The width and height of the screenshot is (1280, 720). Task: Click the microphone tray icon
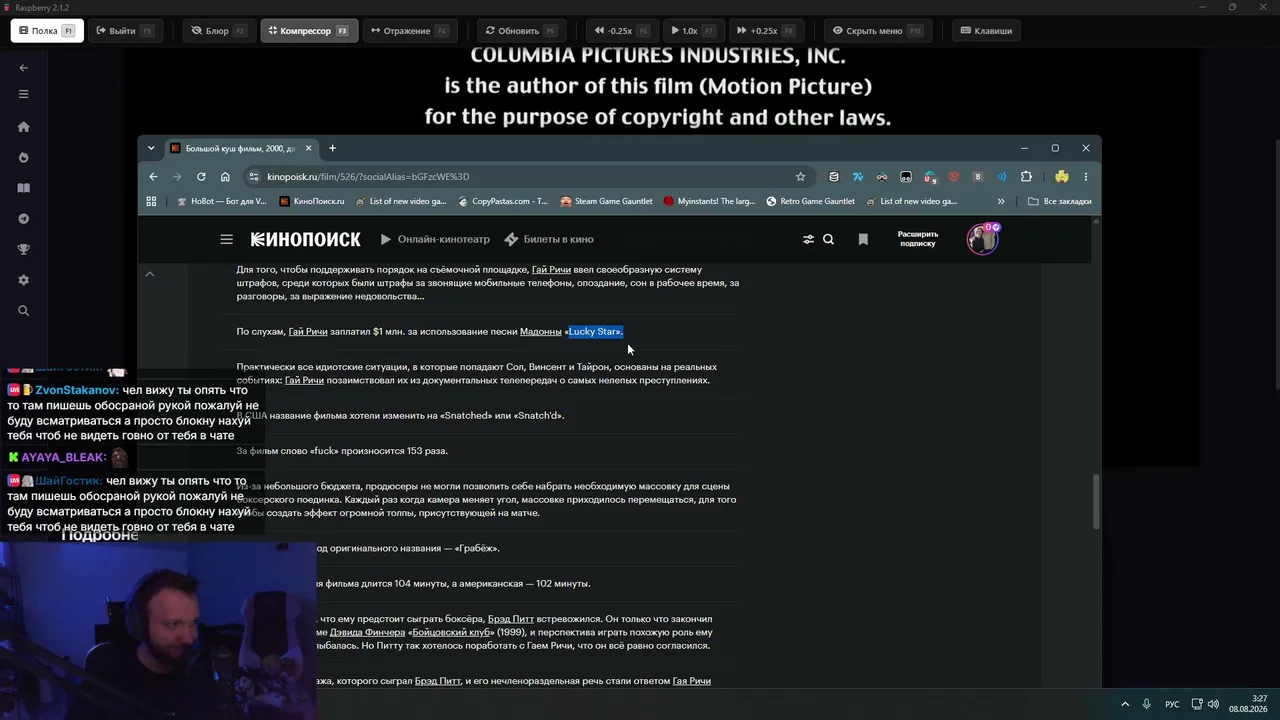[1147, 704]
